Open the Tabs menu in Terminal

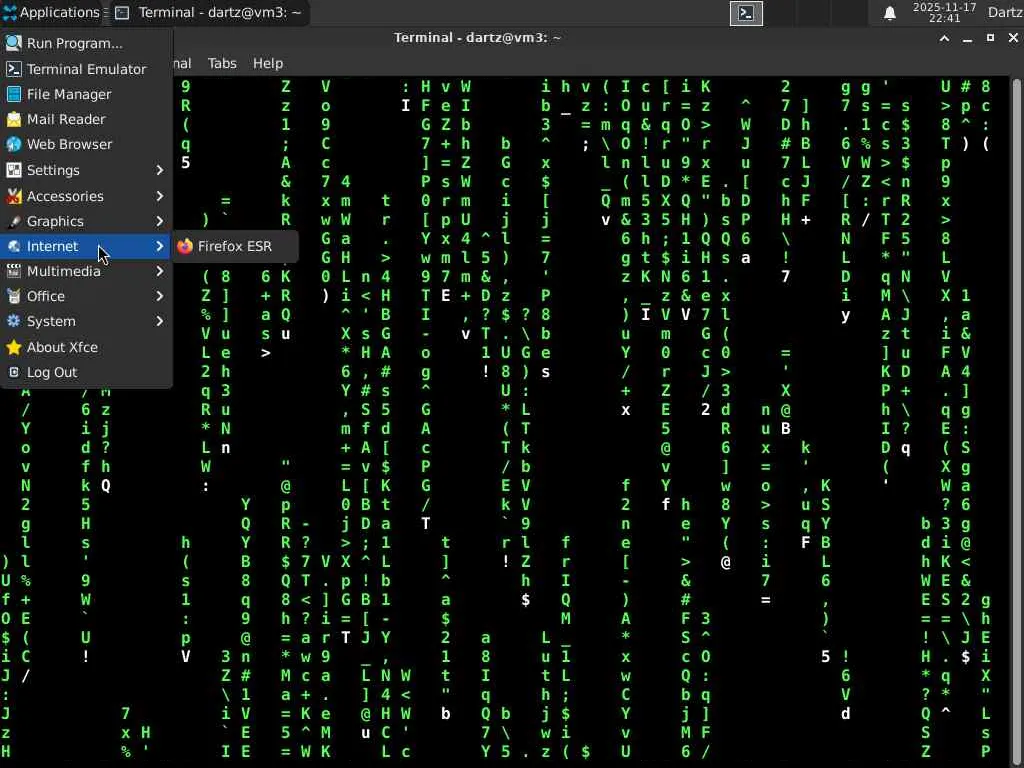pos(222,63)
